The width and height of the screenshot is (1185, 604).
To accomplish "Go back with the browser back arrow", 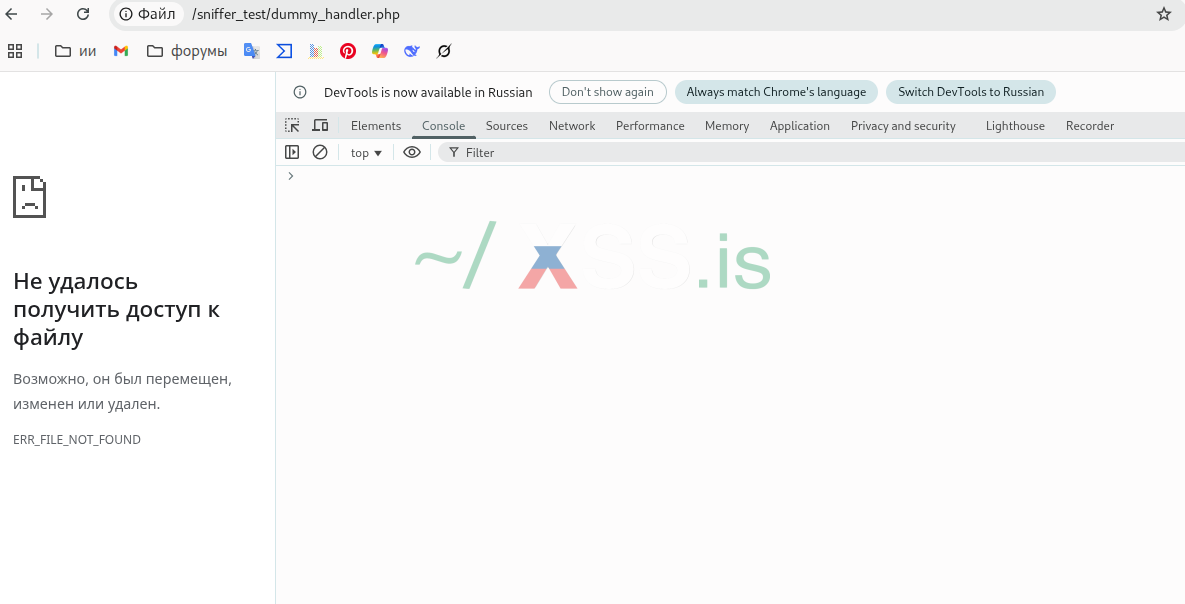I will tap(12, 14).
